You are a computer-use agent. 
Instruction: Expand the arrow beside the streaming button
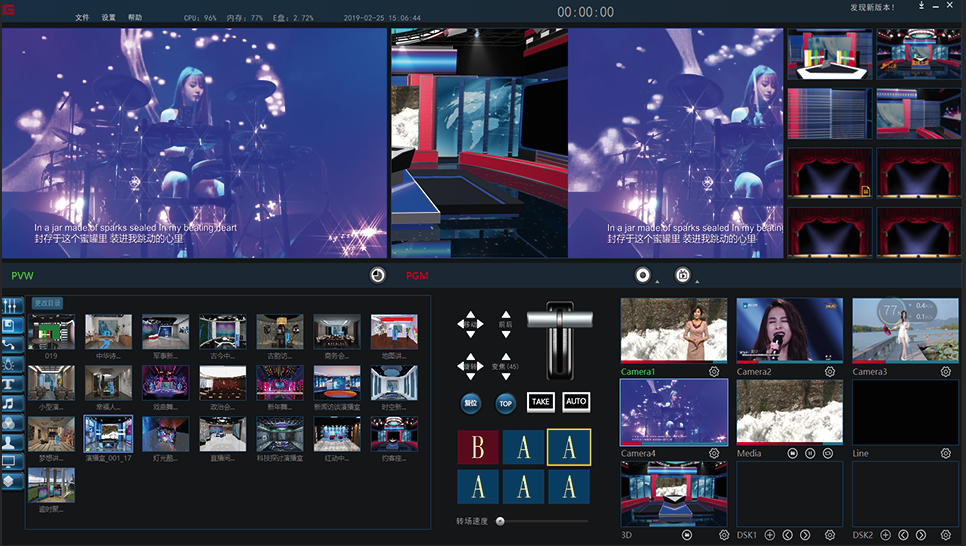(x=696, y=281)
